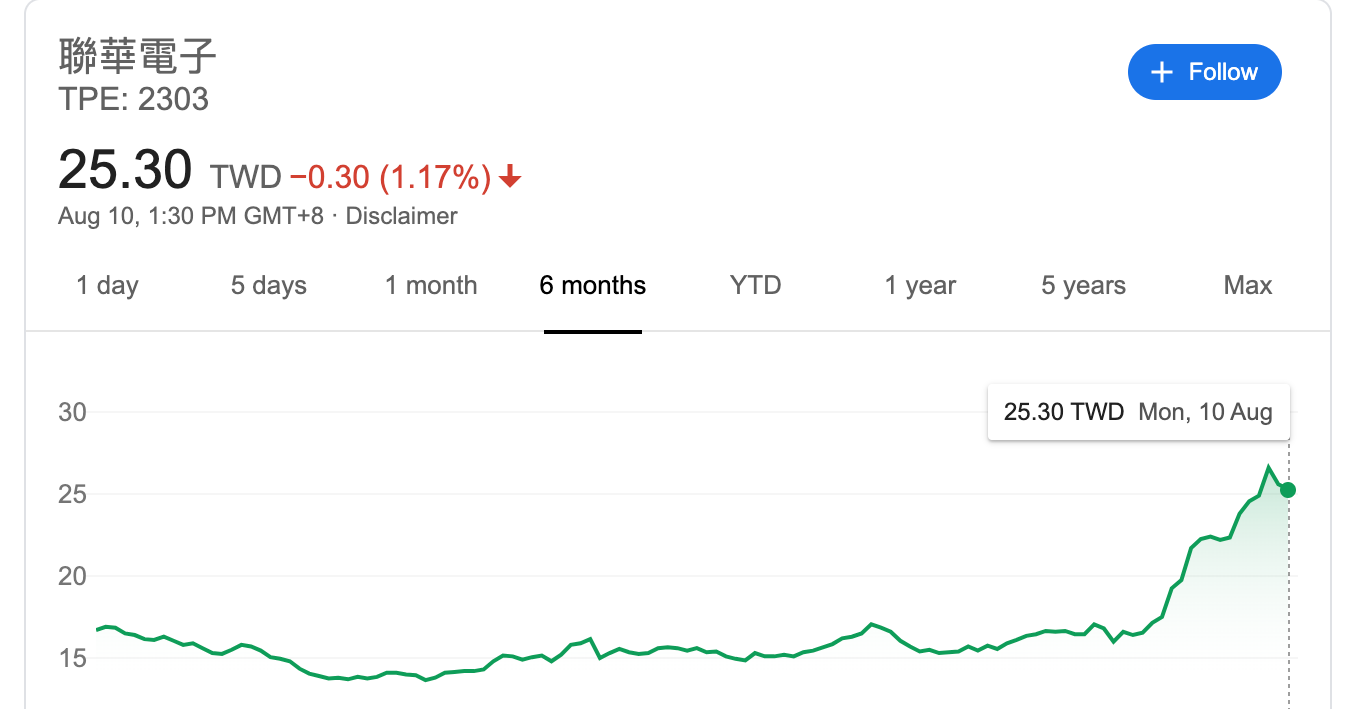Switch chart to YTD

(755, 286)
